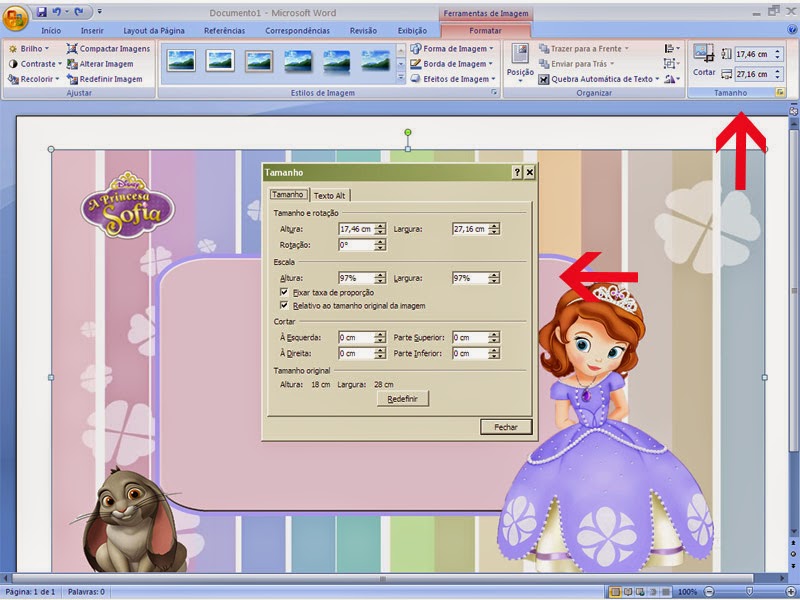Select the Cortar crop tool
This screenshot has height=600, width=800.
[x=704, y=60]
